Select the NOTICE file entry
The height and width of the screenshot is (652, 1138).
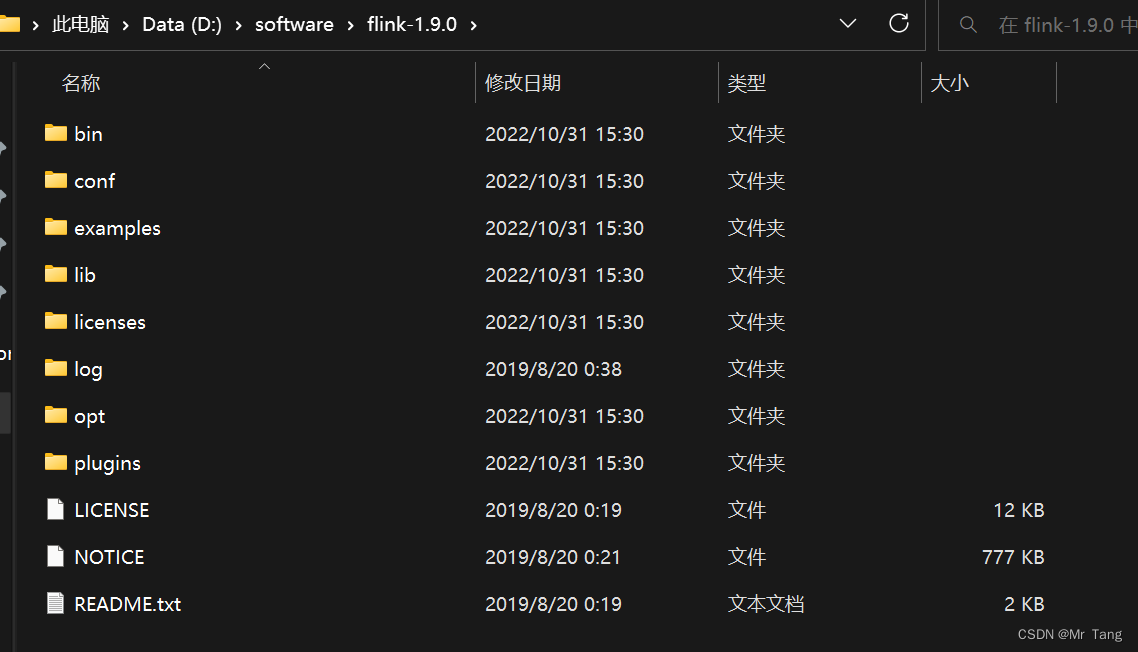tap(109, 557)
